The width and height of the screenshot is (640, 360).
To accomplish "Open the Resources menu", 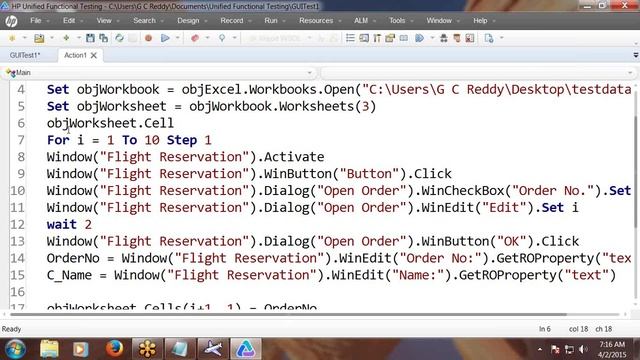I will tap(316, 20).
